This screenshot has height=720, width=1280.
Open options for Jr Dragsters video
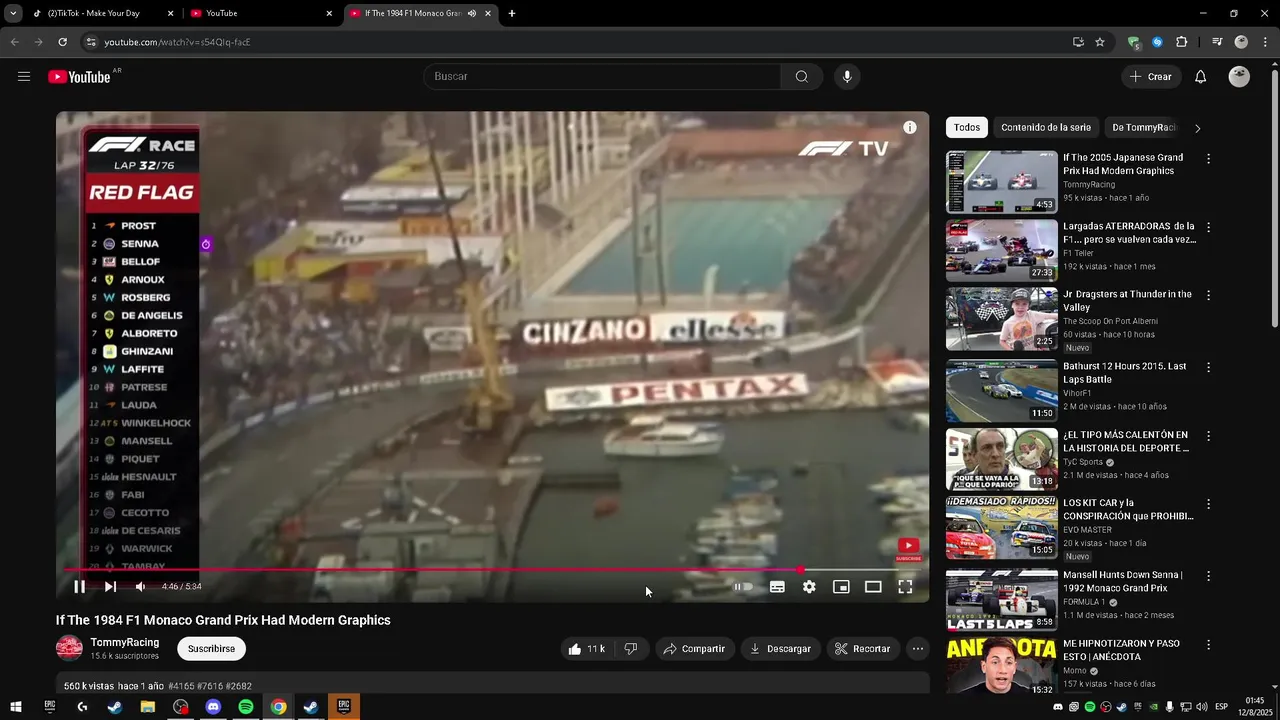(1208, 296)
